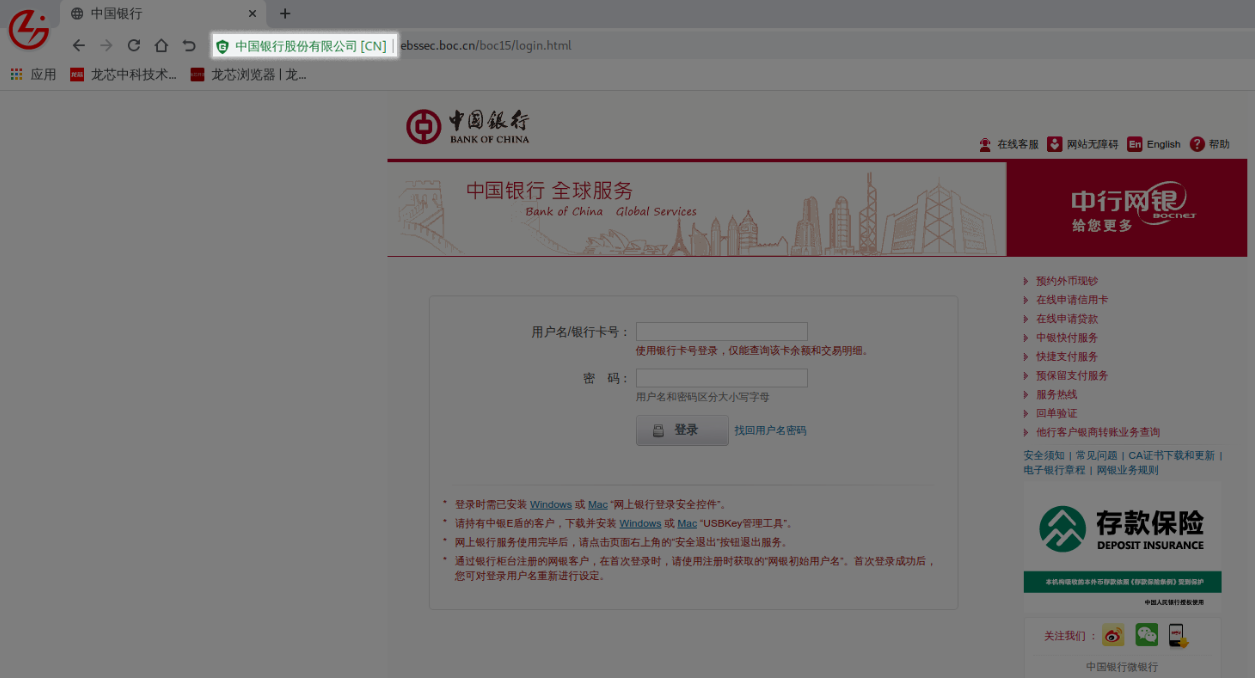Reload the current page
1255x678 pixels.
click(133, 45)
